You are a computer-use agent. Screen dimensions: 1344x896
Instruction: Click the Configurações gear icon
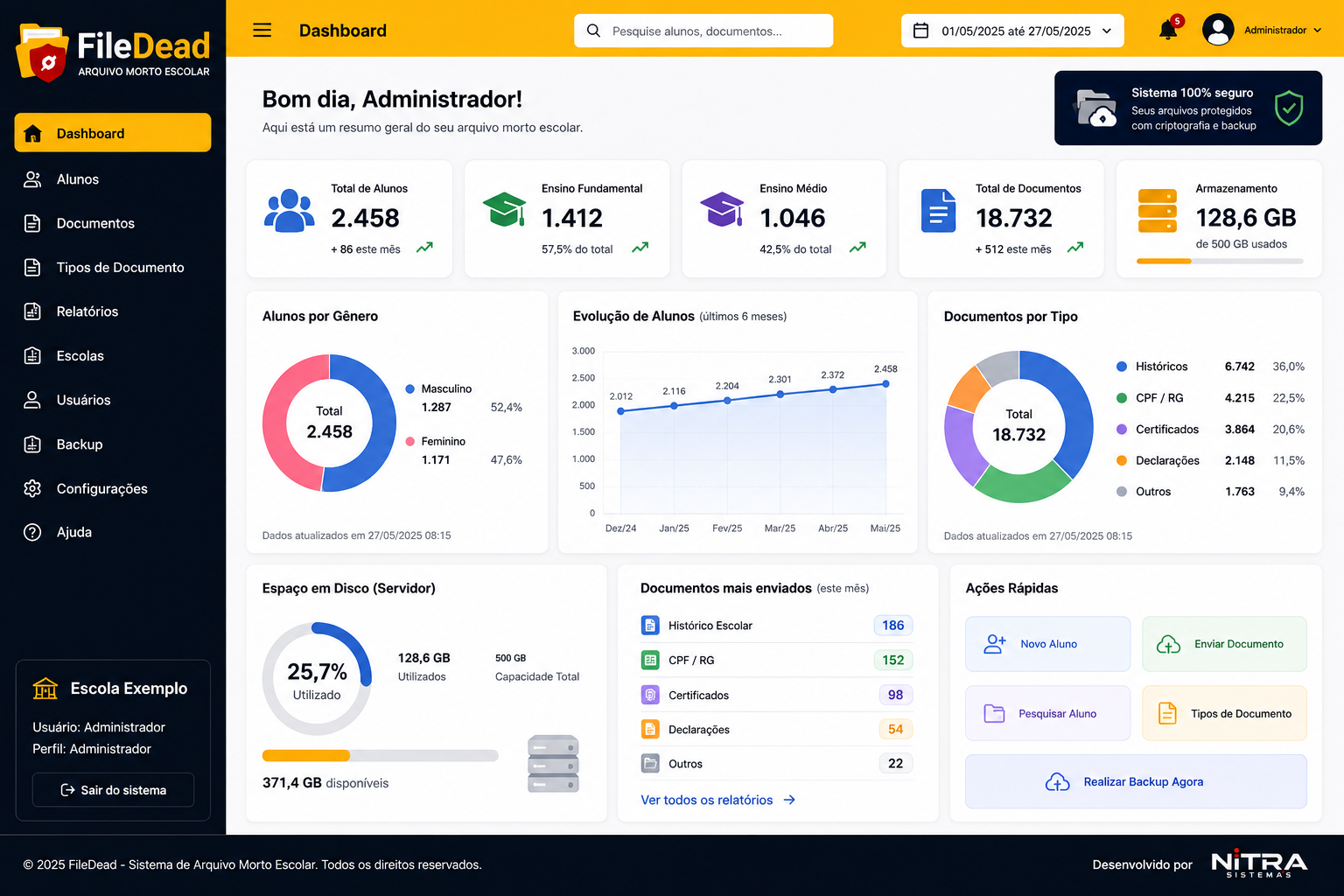[x=32, y=488]
